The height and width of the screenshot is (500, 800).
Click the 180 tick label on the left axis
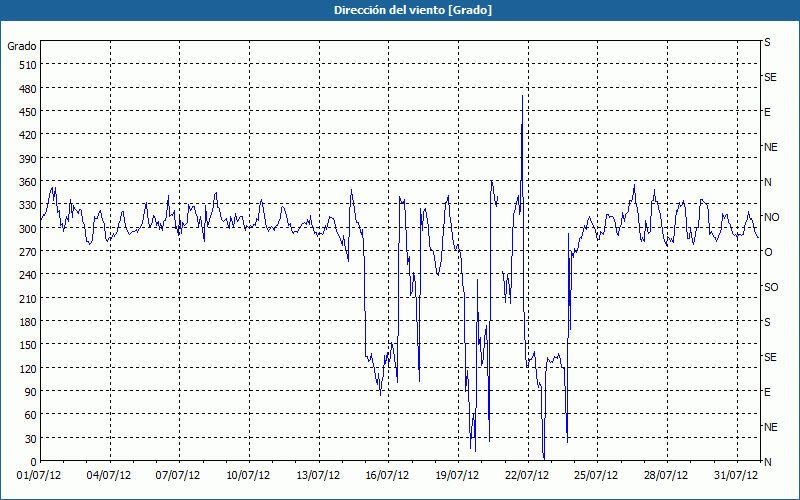click(x=28, y=322)
